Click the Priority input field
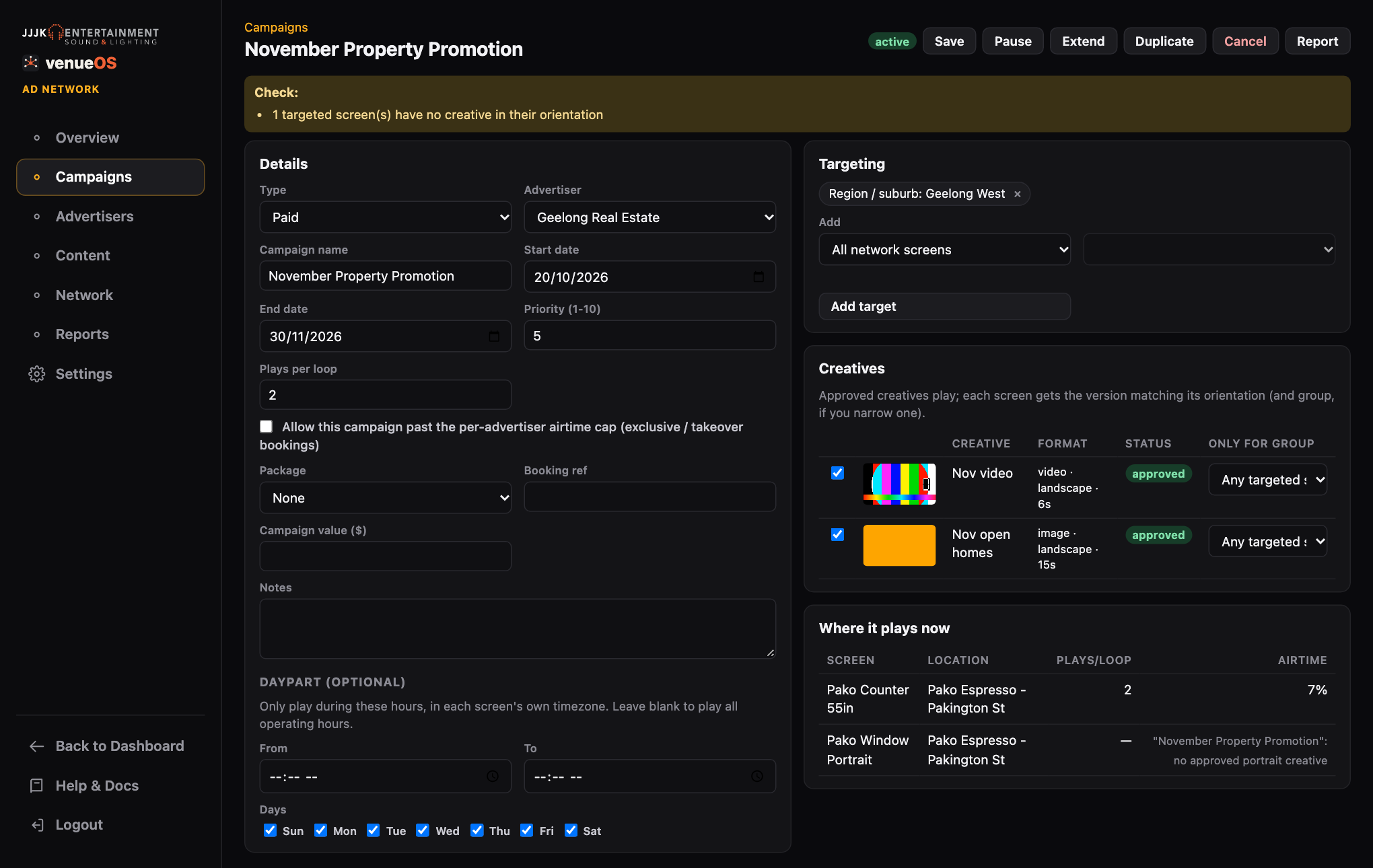 [x=650, y=336]
